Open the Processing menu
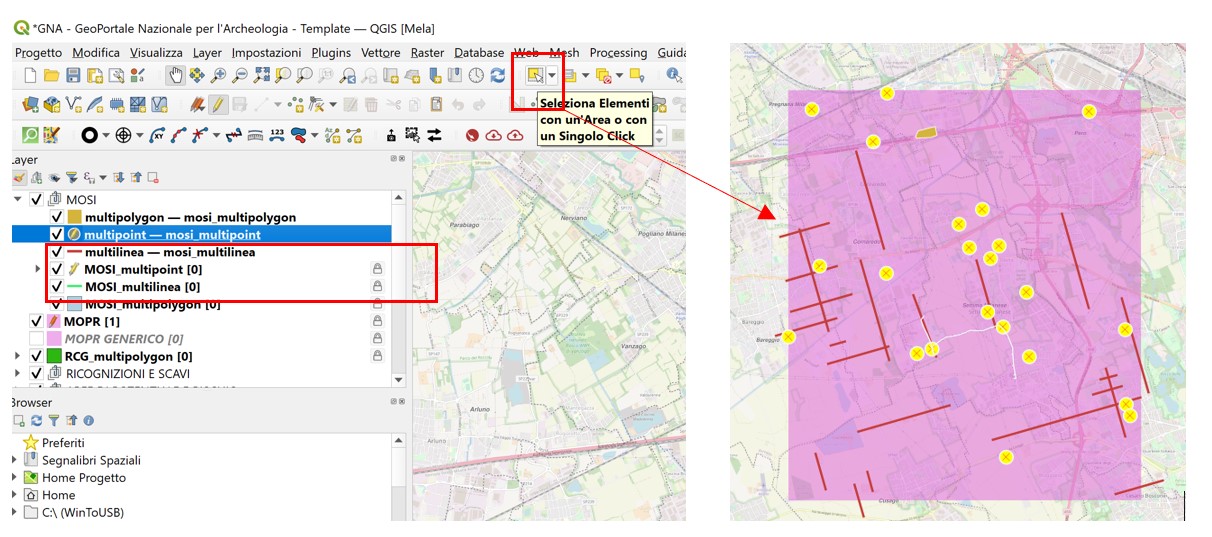 (617, 52)
